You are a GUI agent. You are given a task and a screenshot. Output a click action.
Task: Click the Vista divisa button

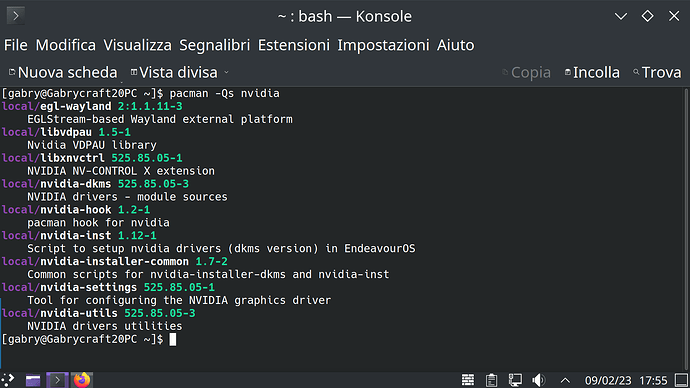pyautogui.click(x=174, y=73)
